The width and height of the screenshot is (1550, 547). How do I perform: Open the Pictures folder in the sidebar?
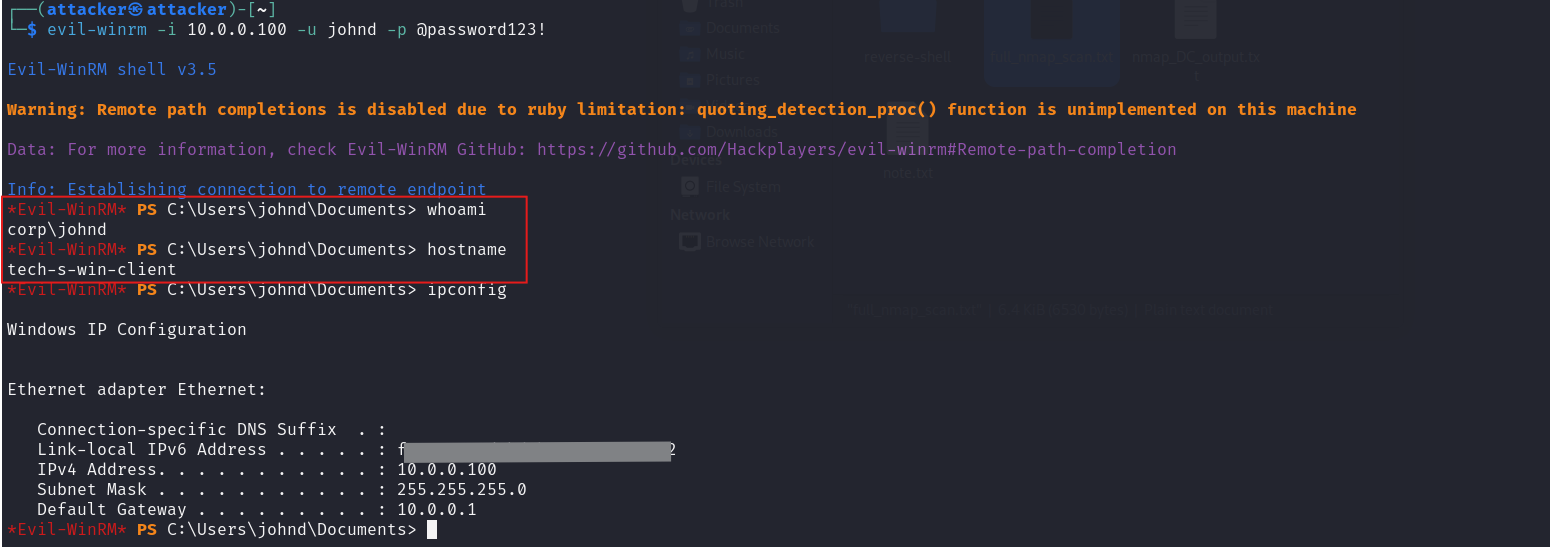click(732, 80)
